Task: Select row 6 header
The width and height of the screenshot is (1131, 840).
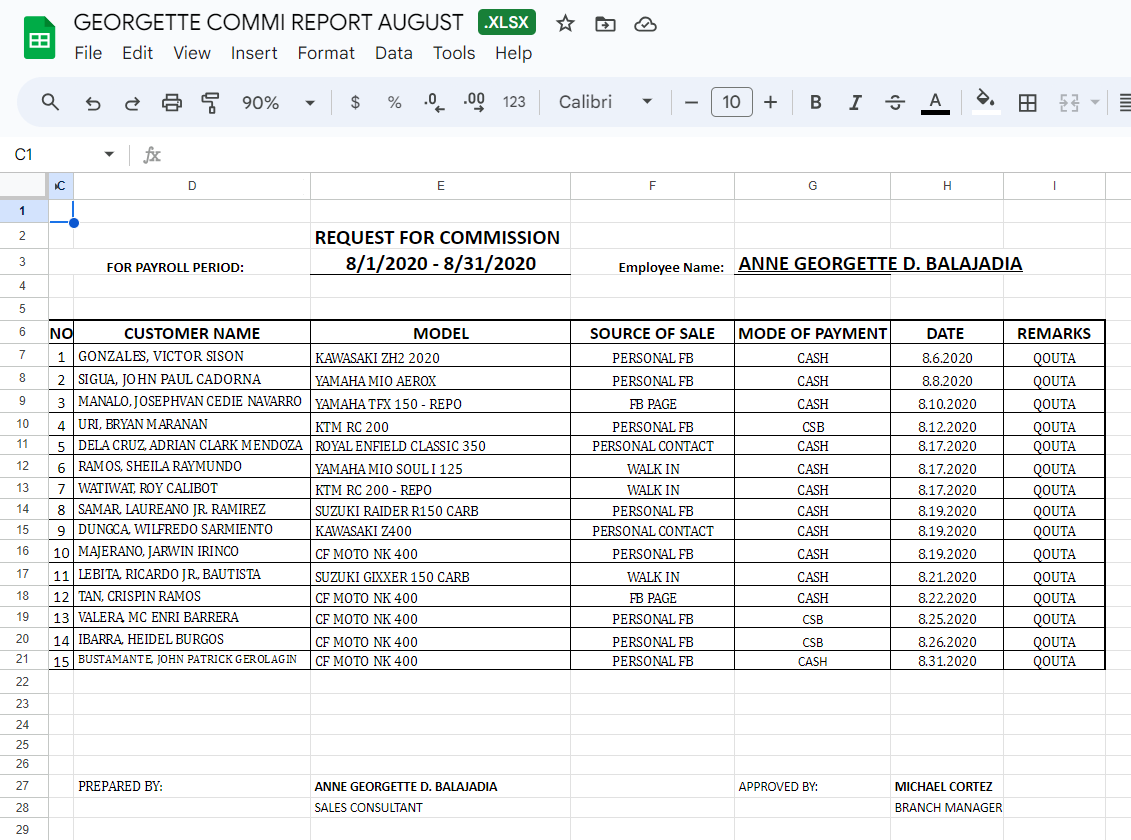Action: click(x=22, y=332)
